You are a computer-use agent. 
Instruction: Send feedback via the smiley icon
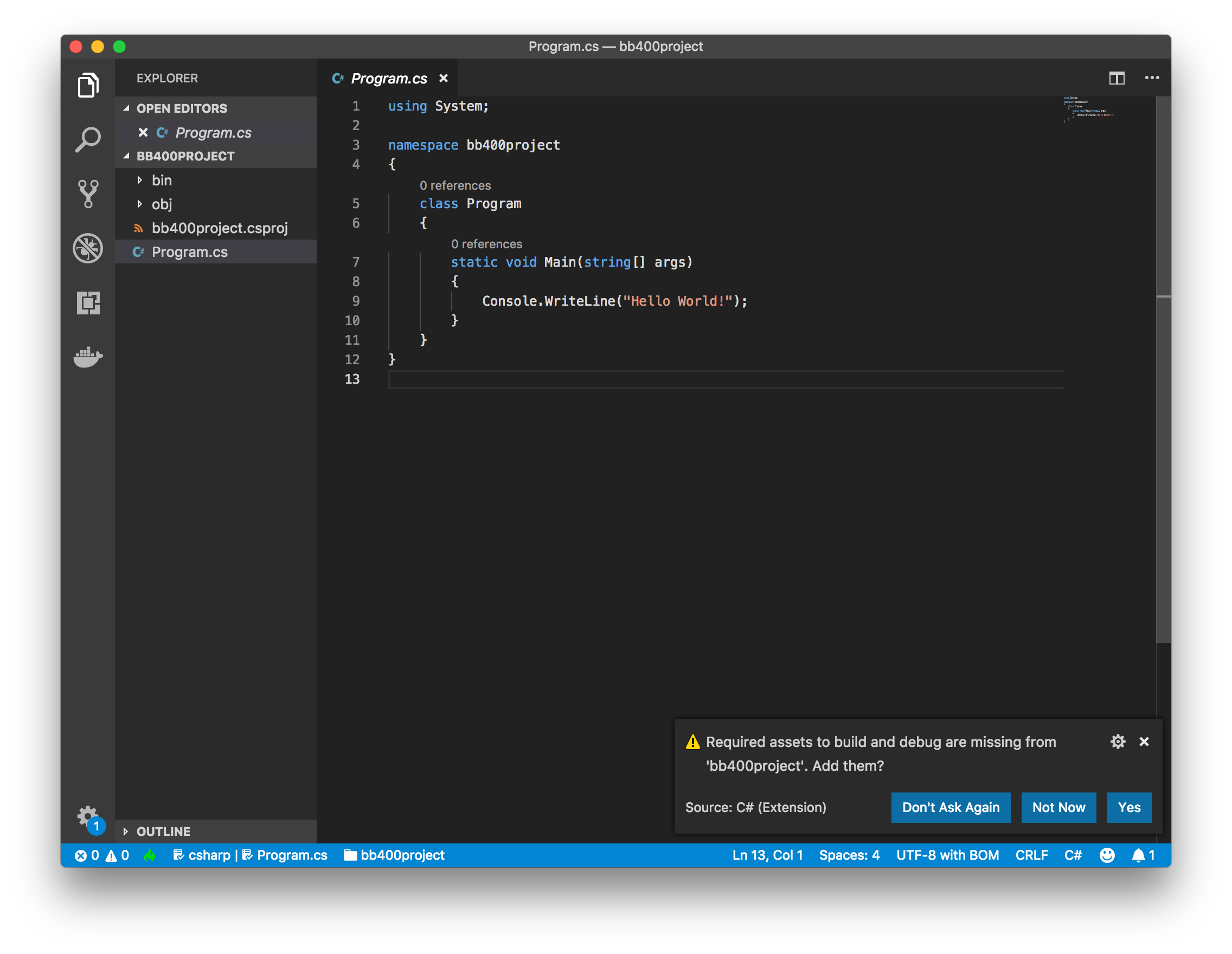(x=1107, y=855)
